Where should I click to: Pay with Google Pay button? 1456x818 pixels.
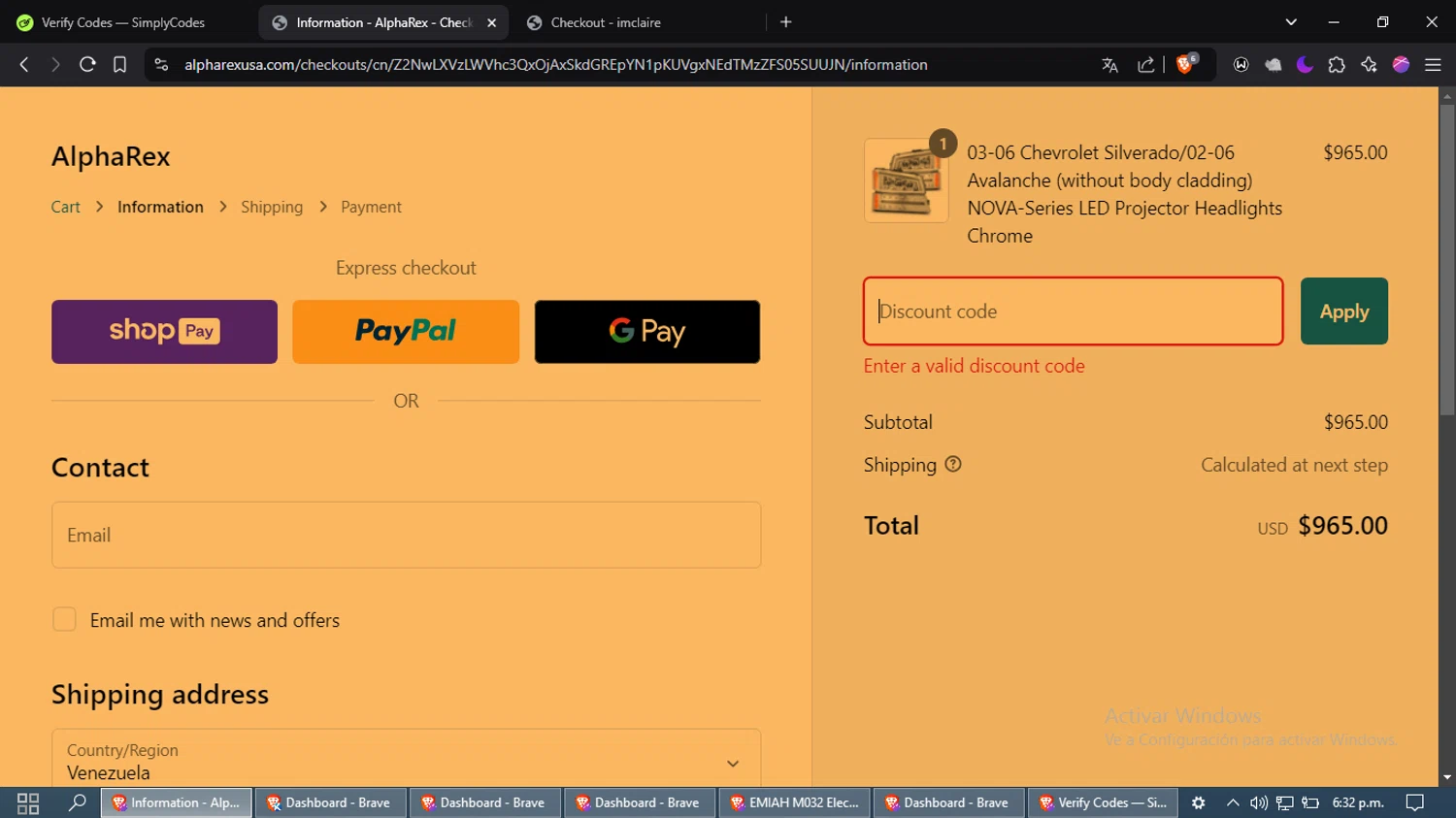647,332
